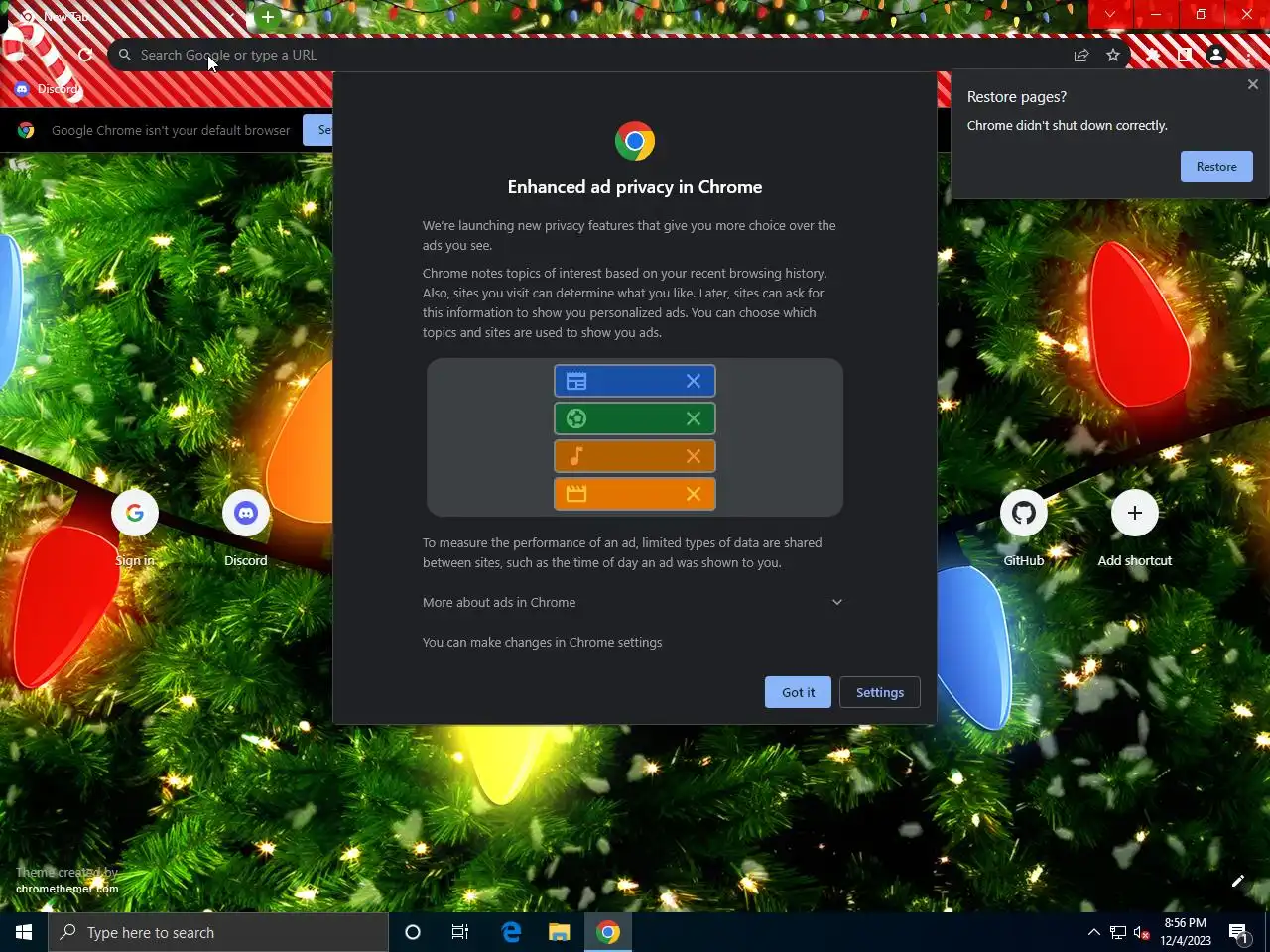Open the Windows Start menu
Viewport: 1270px width, 952px height.
tap(24, 932)
